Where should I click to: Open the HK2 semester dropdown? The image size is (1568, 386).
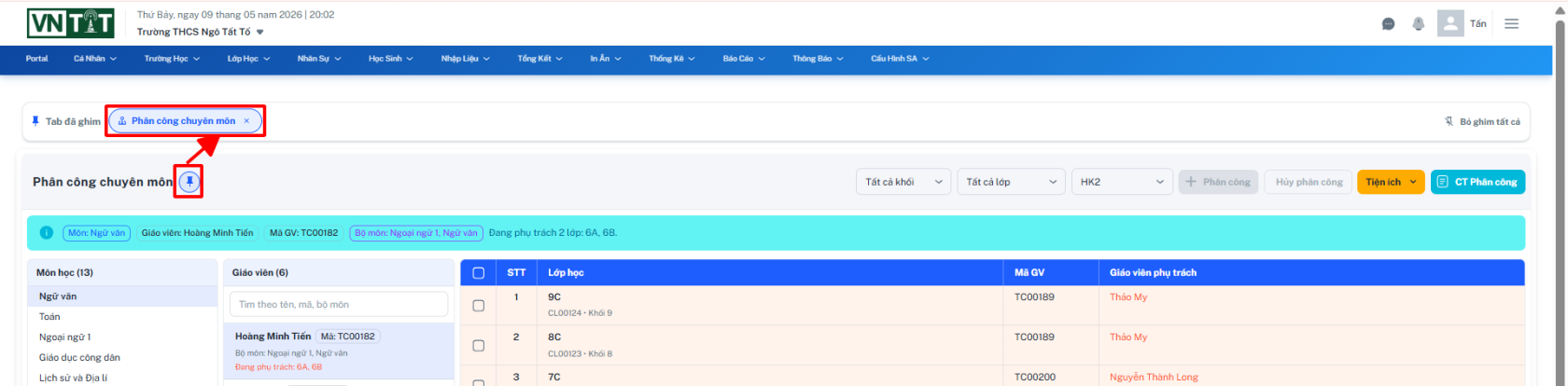pos(1122,182)
